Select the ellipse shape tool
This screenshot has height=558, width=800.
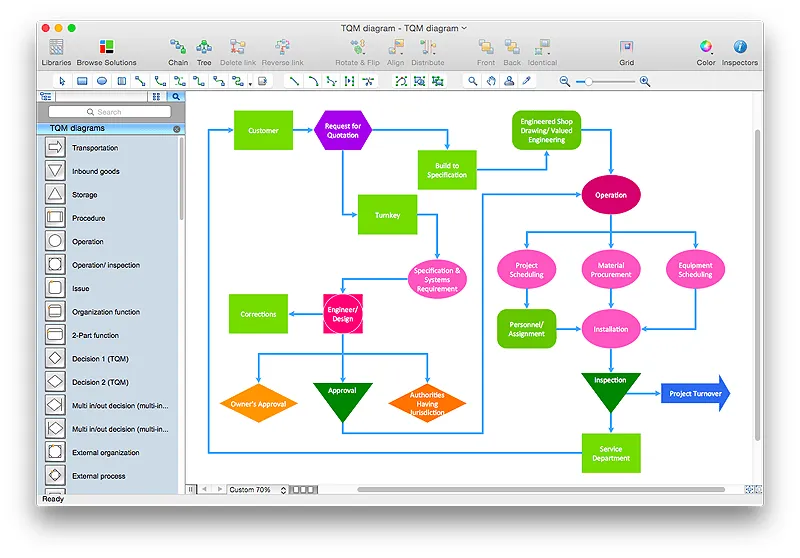pyautogui.click(x=102, y=81)
